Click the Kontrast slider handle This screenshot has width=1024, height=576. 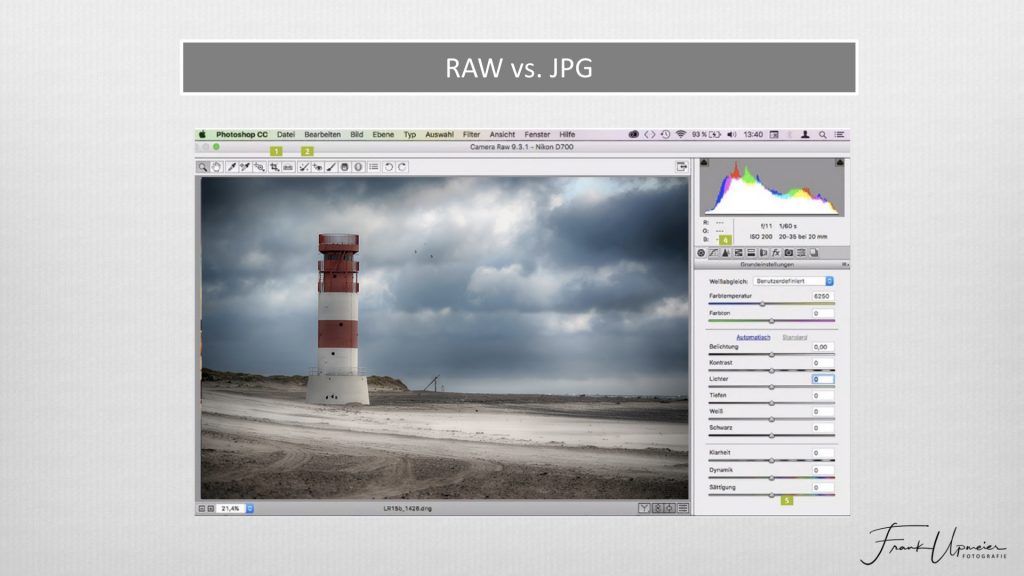[771, 370]
